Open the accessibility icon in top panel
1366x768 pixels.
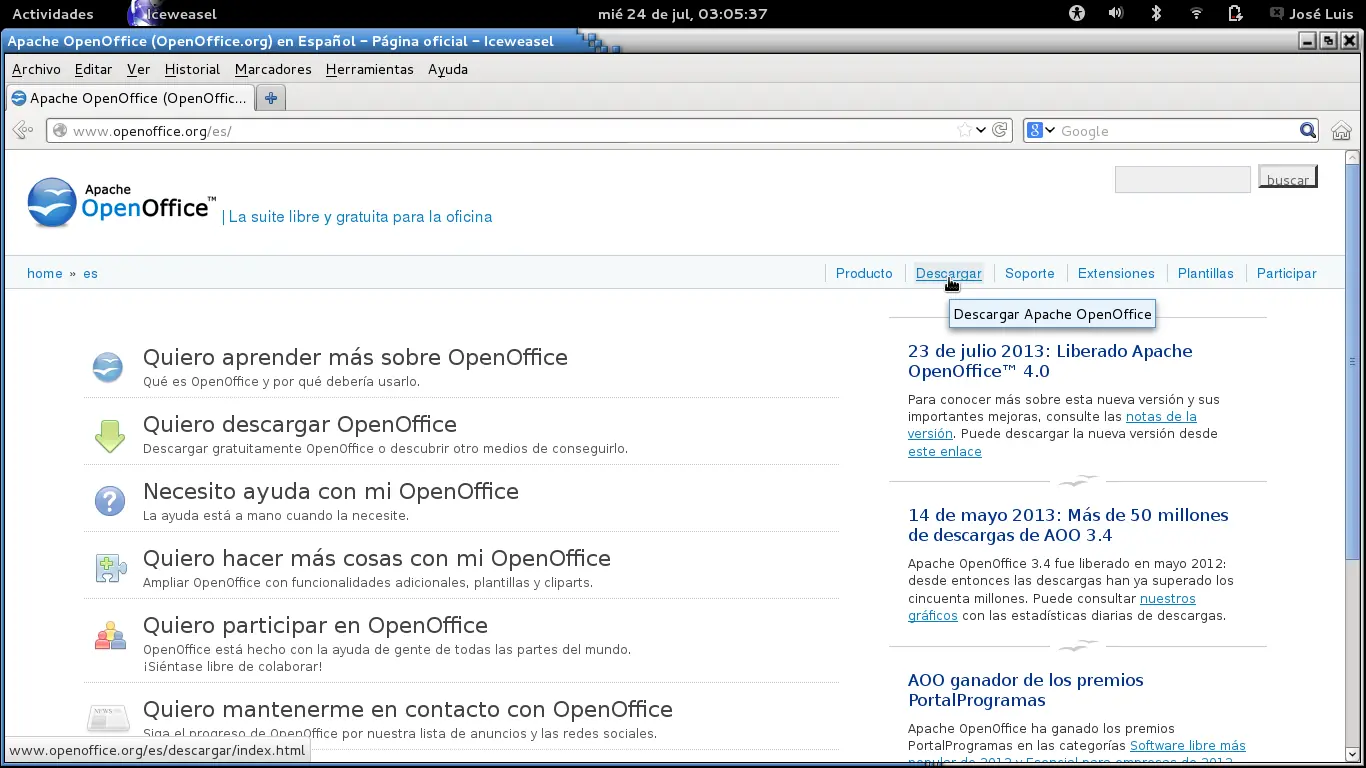pos(1076,13)
